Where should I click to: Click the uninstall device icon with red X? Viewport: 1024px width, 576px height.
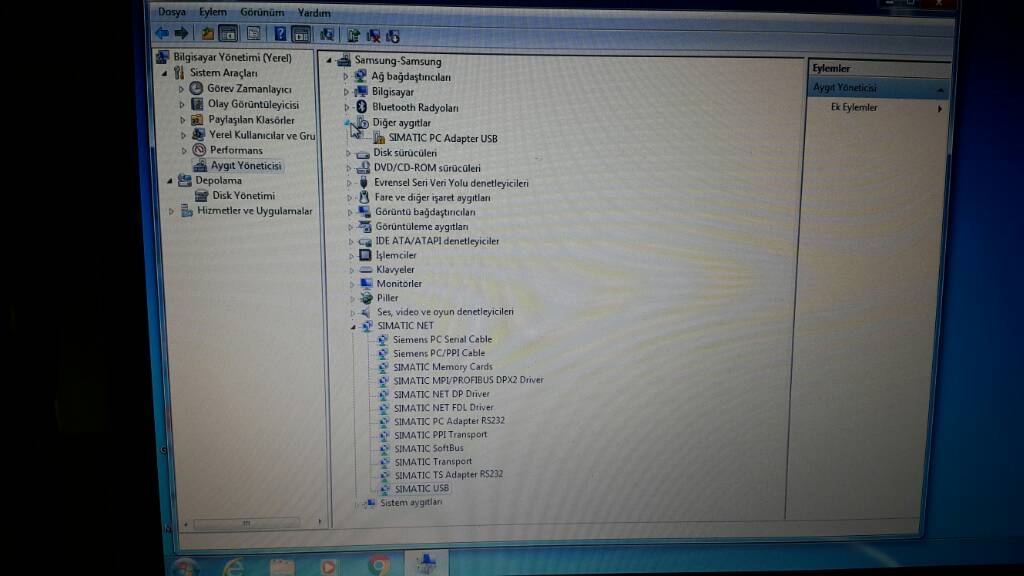374,36
